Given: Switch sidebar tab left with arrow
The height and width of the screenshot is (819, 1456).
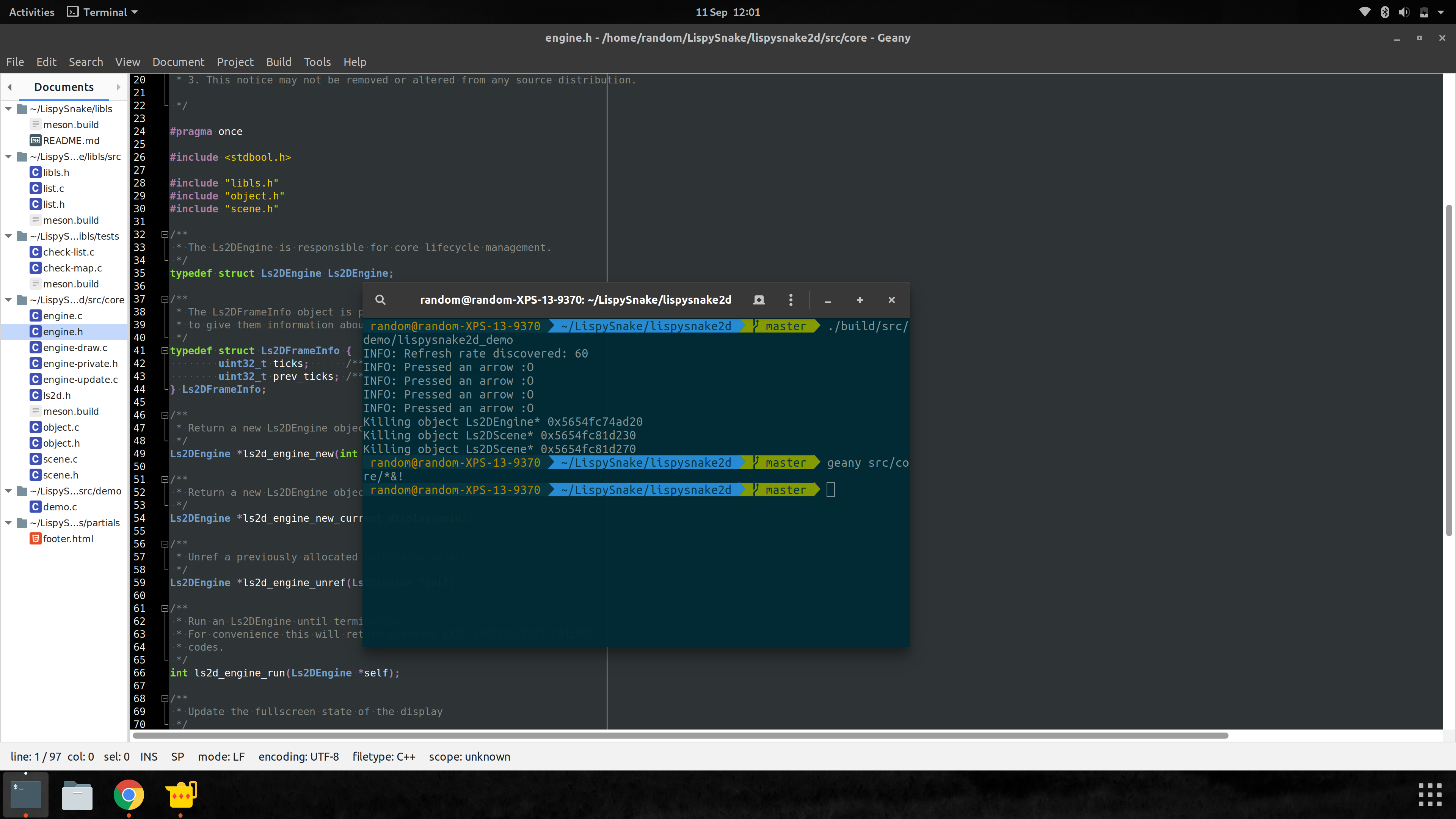Looking at the screenshot, I should pyautogui.click(x=9, y=87).
